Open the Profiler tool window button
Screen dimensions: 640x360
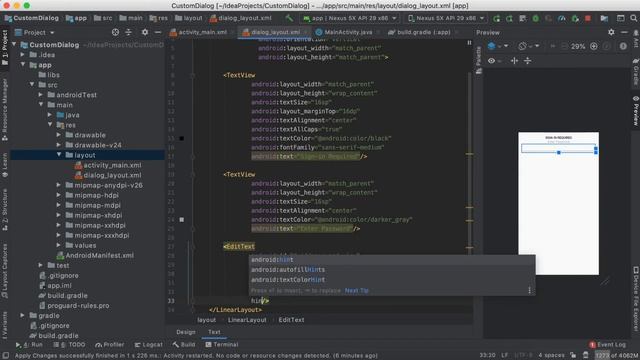109,345
